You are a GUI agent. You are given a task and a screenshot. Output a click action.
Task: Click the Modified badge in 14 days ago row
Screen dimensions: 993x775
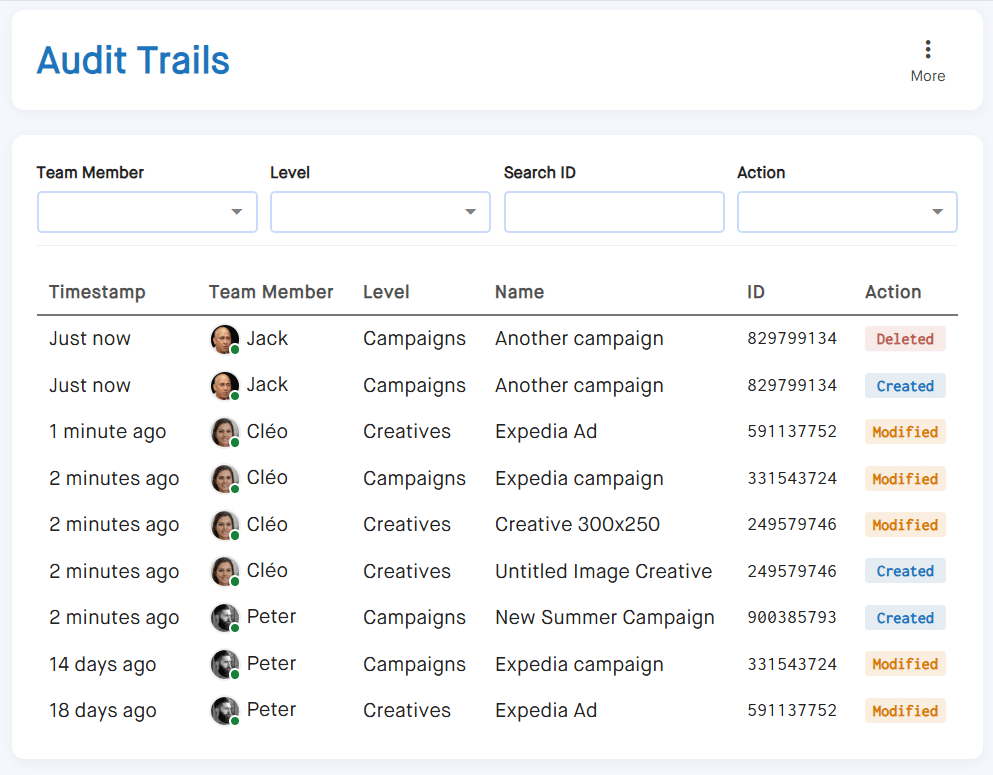(x=905, y=664)
